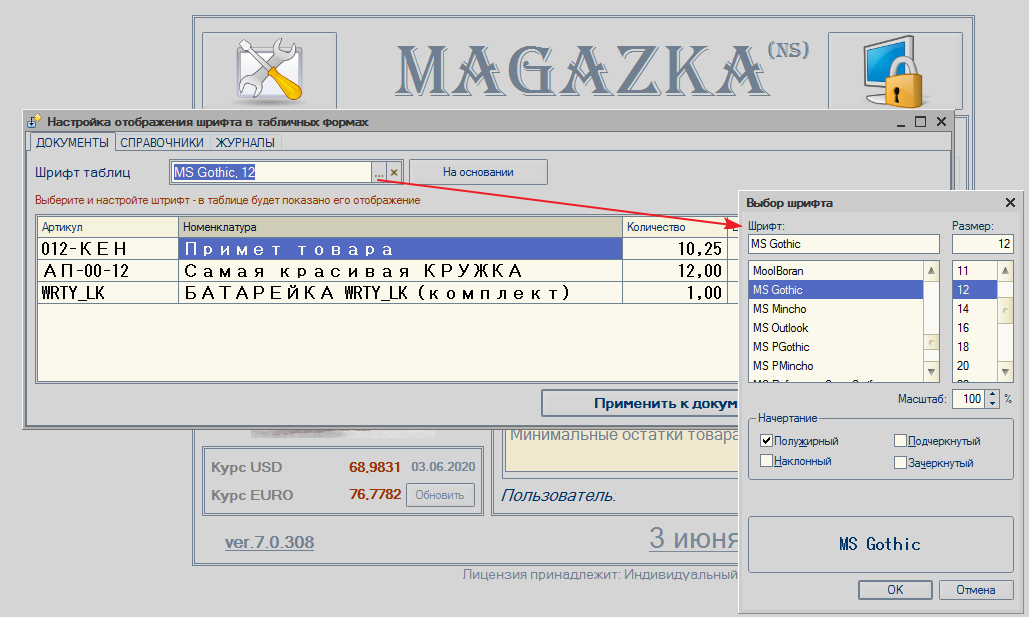
Task: Choose font size 16
Action: coord(975,328)
